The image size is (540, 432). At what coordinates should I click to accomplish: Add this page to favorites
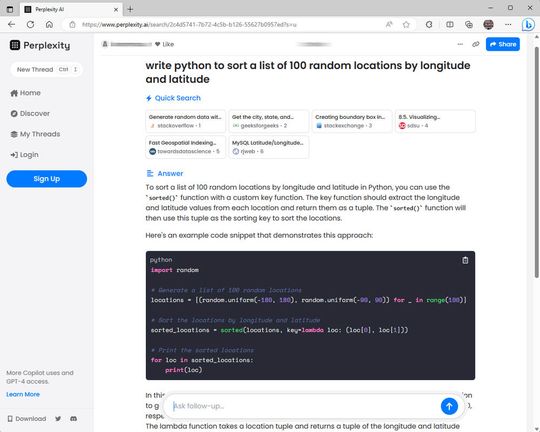(x=406, y=24)
